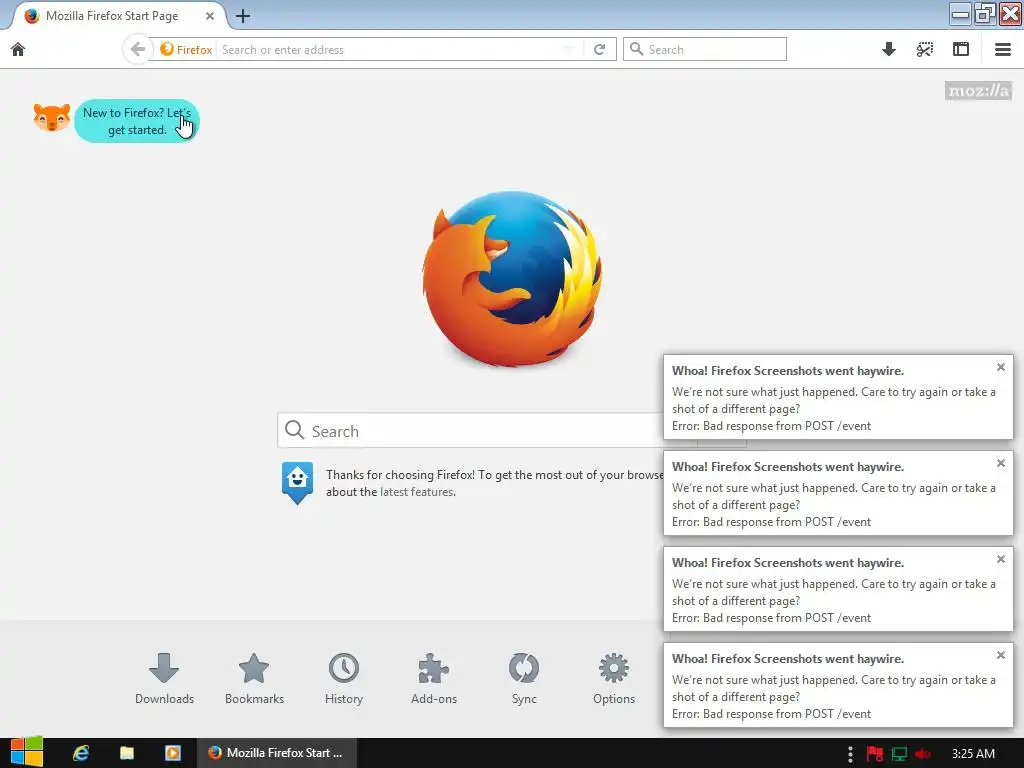Image resolution: width=1024 pixels, height=768 pixels.
Task: Click the red flag Action Center tray icon
Action: coord(874,754)
